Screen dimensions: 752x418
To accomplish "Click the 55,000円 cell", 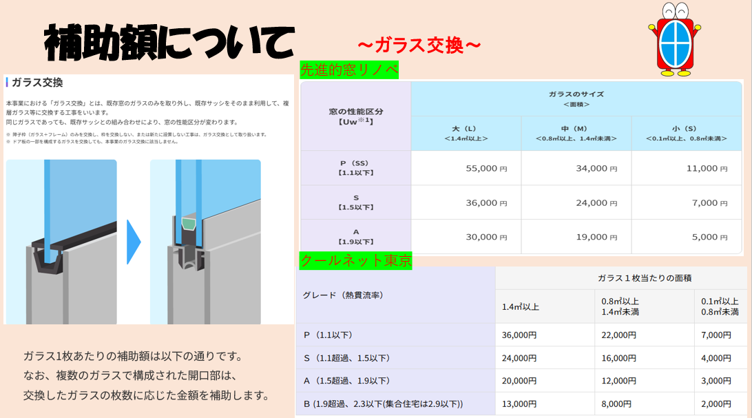I will 466,168.
